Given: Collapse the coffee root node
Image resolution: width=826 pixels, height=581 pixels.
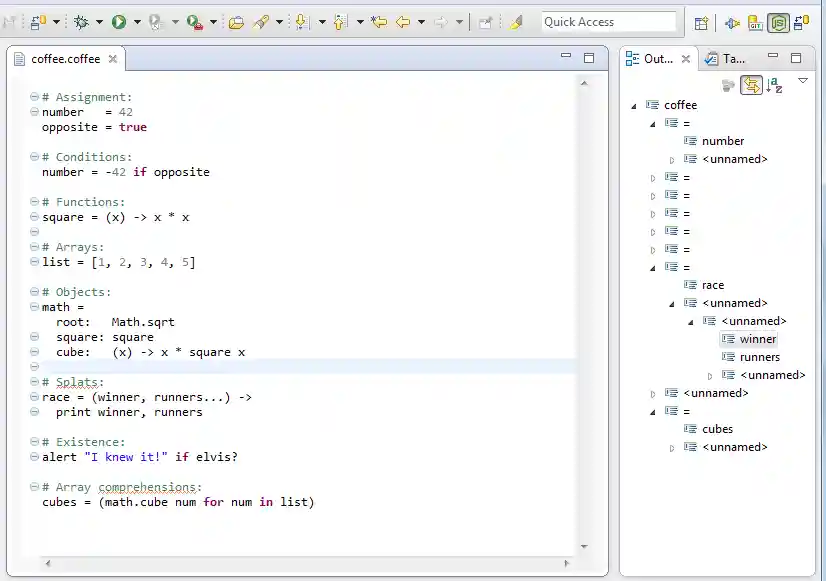Looking at the screenshot, I should (x=634, y=105).
